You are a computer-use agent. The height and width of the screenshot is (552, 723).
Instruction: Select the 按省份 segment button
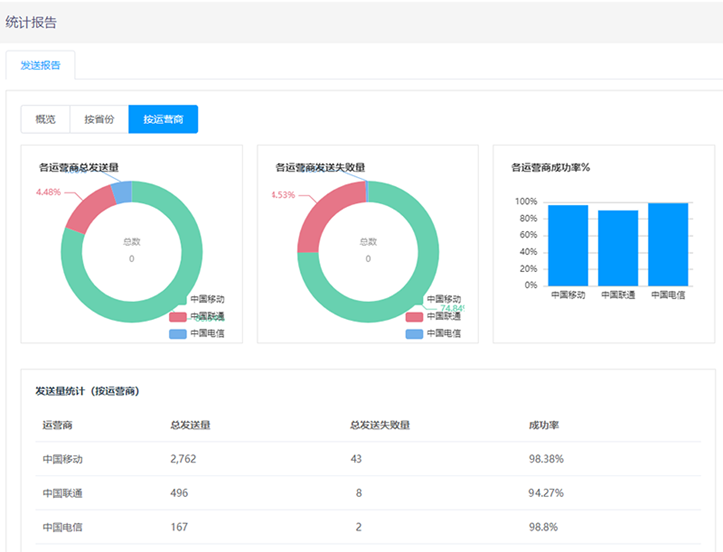[99, 119]
